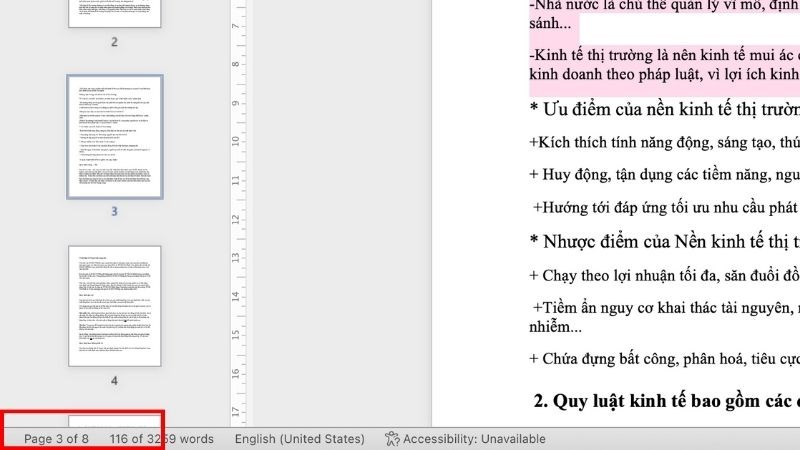The width and height of the screenshot is (800, 450).
Task: Click line '+Hướng tới đáp ứng tối ưu nhu cầu'
Action: 666,207
